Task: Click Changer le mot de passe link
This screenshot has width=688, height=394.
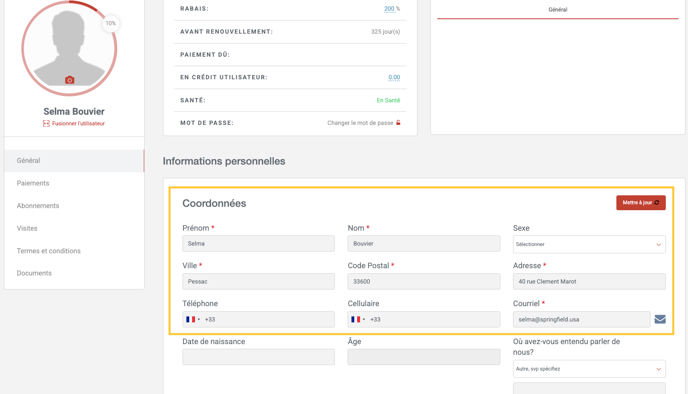Action: pos(360,123)
